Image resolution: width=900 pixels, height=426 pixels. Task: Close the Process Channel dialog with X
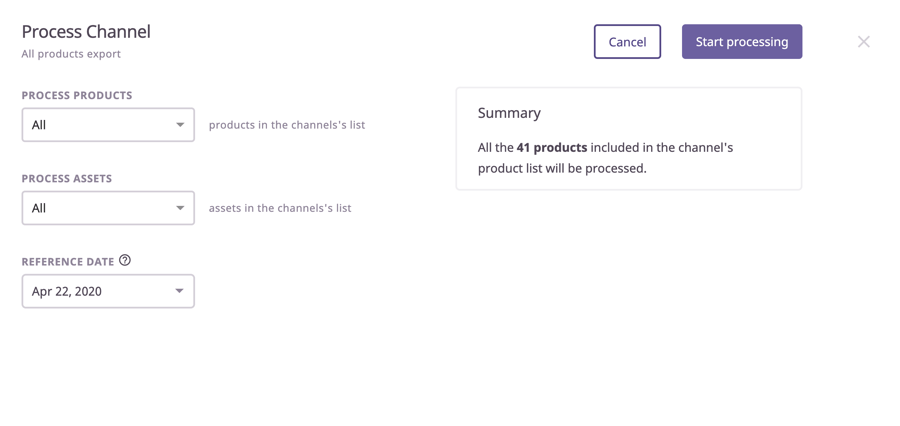(x=863, y=42)
